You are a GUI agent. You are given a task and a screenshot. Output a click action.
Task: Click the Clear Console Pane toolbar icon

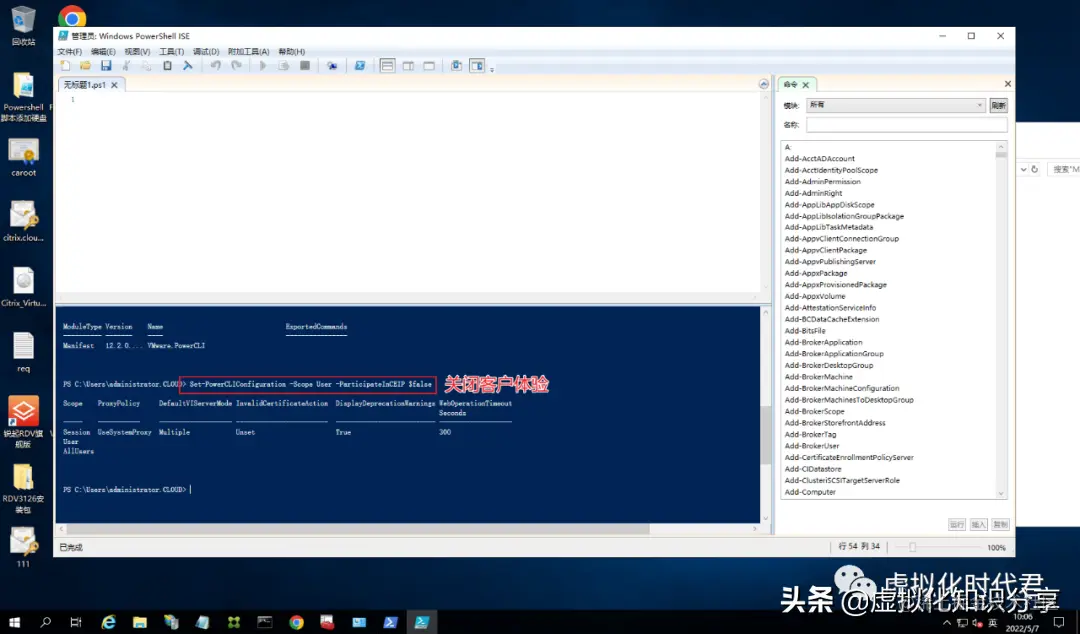[187, 65]
